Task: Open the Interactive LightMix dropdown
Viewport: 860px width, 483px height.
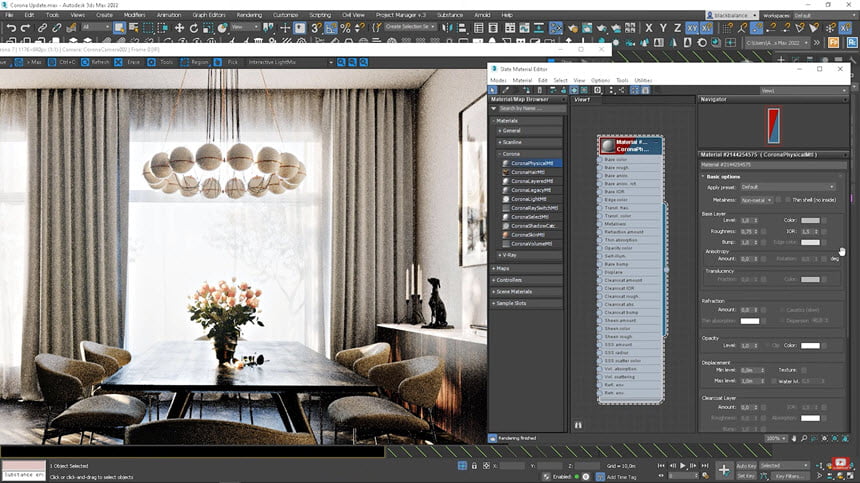Action: pos(290,62)
